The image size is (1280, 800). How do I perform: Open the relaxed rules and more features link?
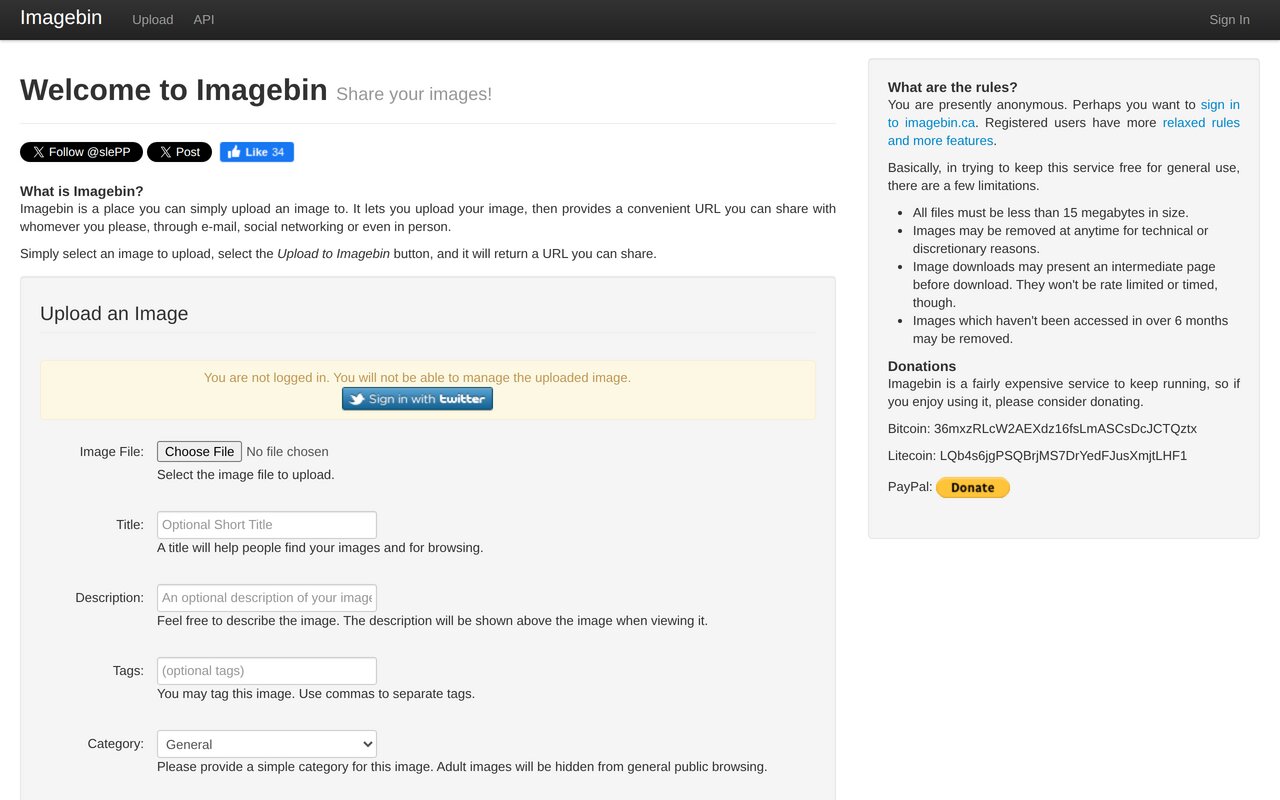pos(1201,122)
